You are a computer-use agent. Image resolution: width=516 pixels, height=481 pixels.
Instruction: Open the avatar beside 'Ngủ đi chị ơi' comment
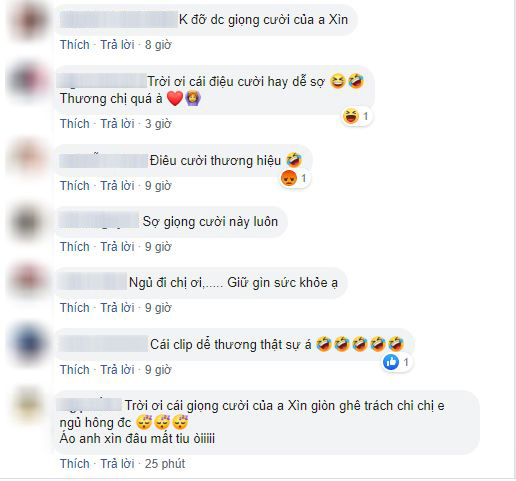[x=29, y=281]
